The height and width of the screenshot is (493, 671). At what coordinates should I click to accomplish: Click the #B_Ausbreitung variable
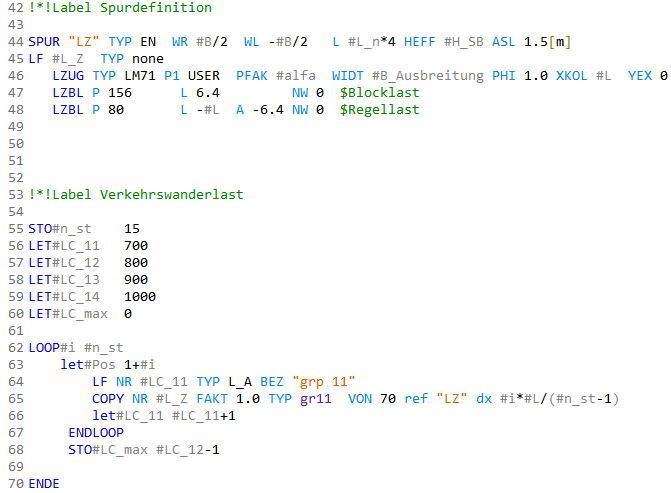428,76
